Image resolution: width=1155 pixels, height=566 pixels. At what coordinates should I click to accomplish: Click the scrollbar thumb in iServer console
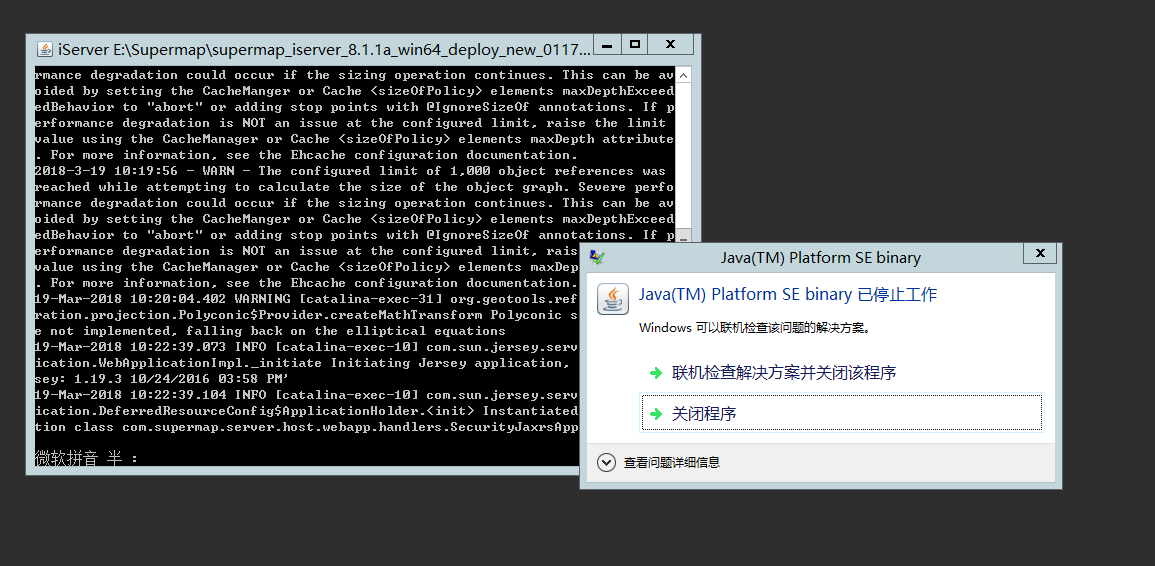point(684,236)
